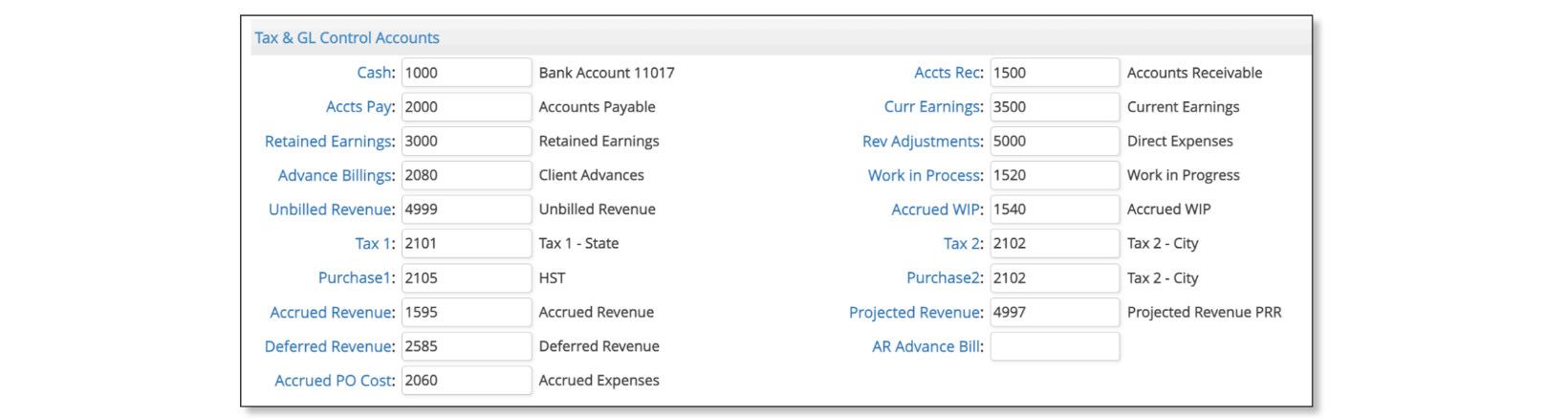This screenshot has height=419, width=1568.
Task: Open the Curr Earnings lookup link
Action: 932,107
